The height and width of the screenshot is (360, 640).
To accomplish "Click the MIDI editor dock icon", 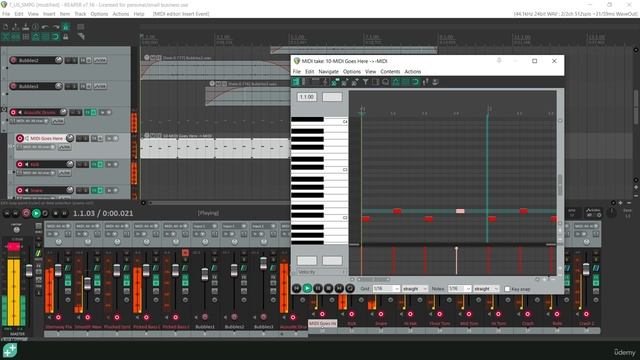I will pyautogui.click(x=436, y=82).
